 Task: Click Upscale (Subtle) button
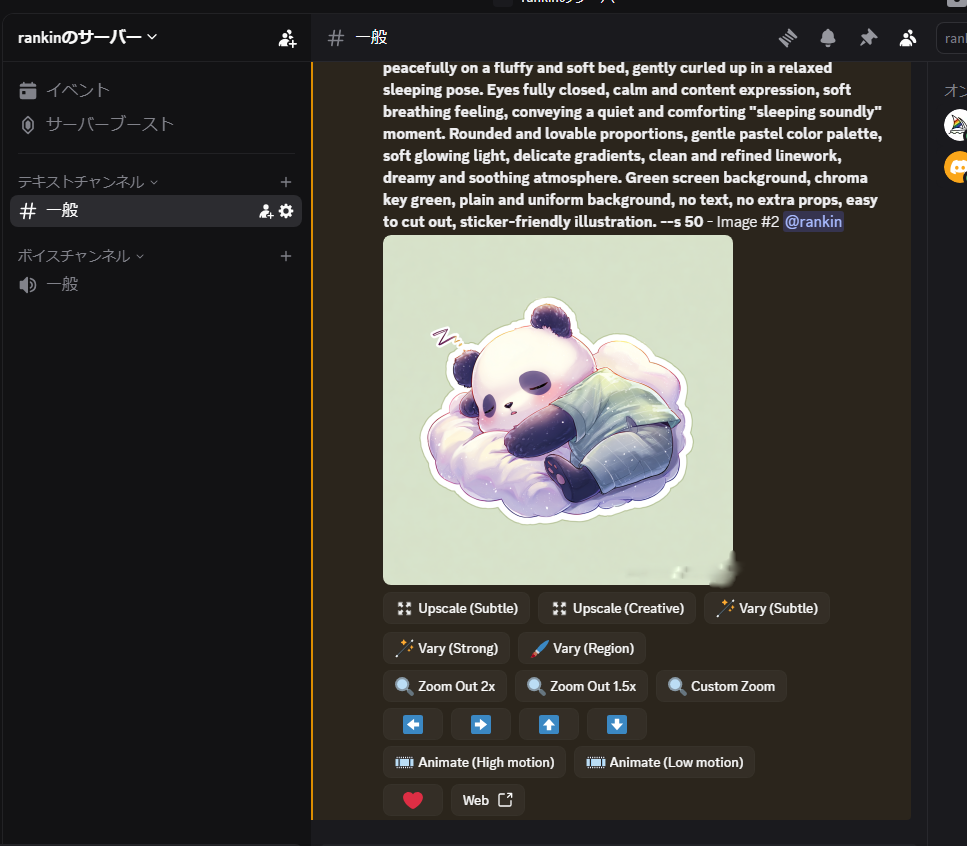click(x=456, y=608)
